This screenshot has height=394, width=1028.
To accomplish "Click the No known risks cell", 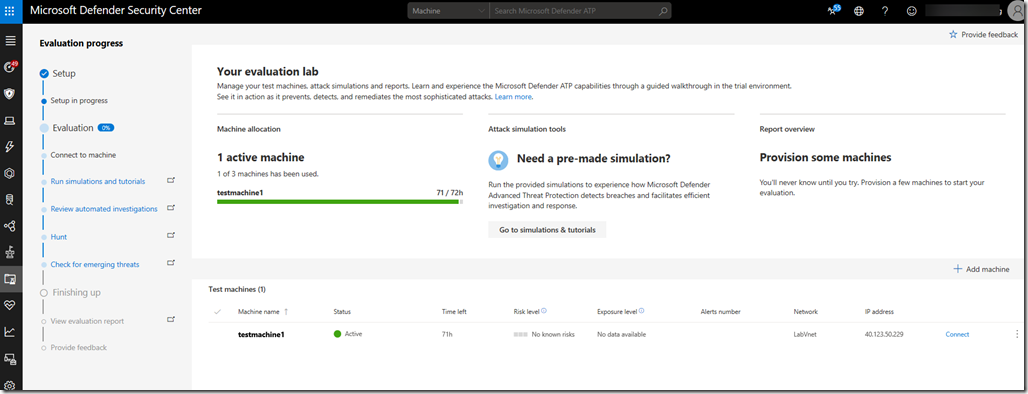I will point(544,334).
